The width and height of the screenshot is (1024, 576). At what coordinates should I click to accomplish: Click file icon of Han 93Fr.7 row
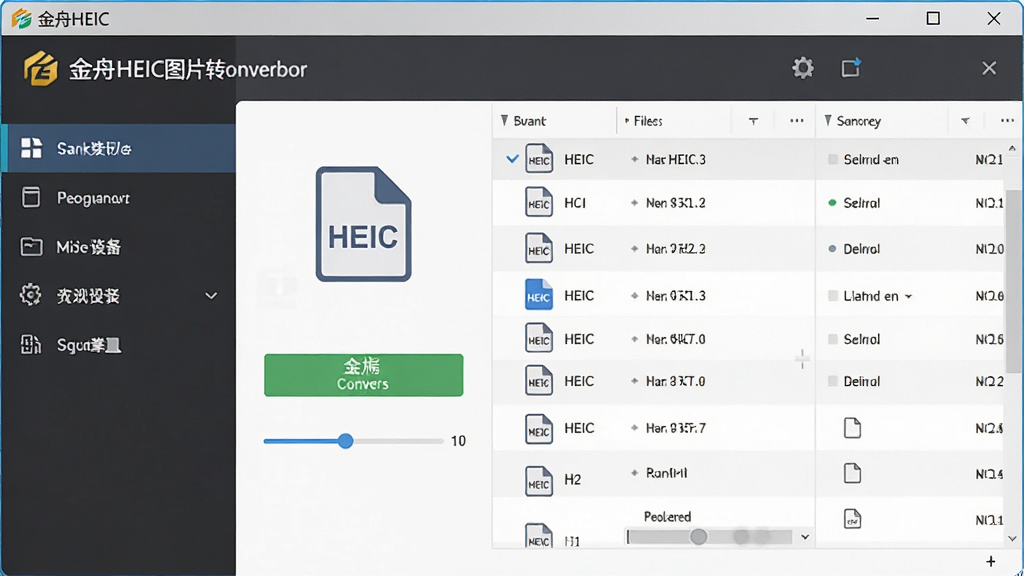click(539, 429)
